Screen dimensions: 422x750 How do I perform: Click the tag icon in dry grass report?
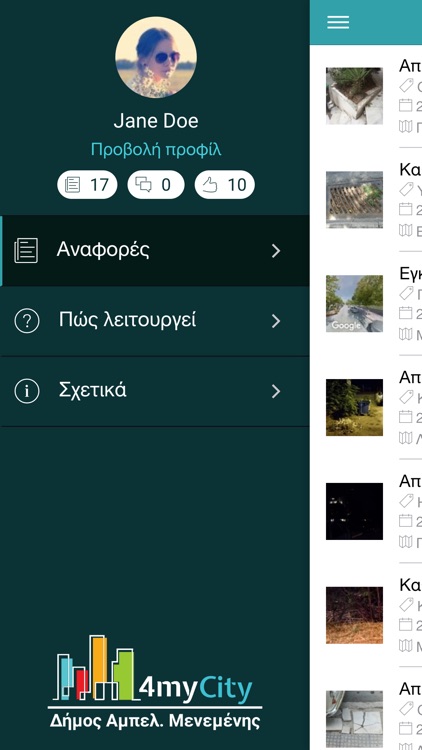click(x=406, y=605)
